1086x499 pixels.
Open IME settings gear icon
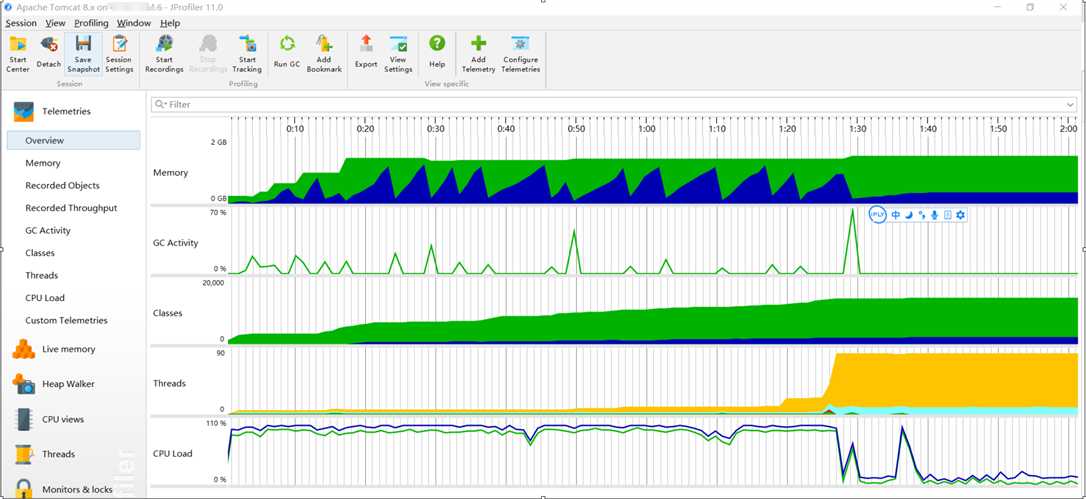(961, 215)
